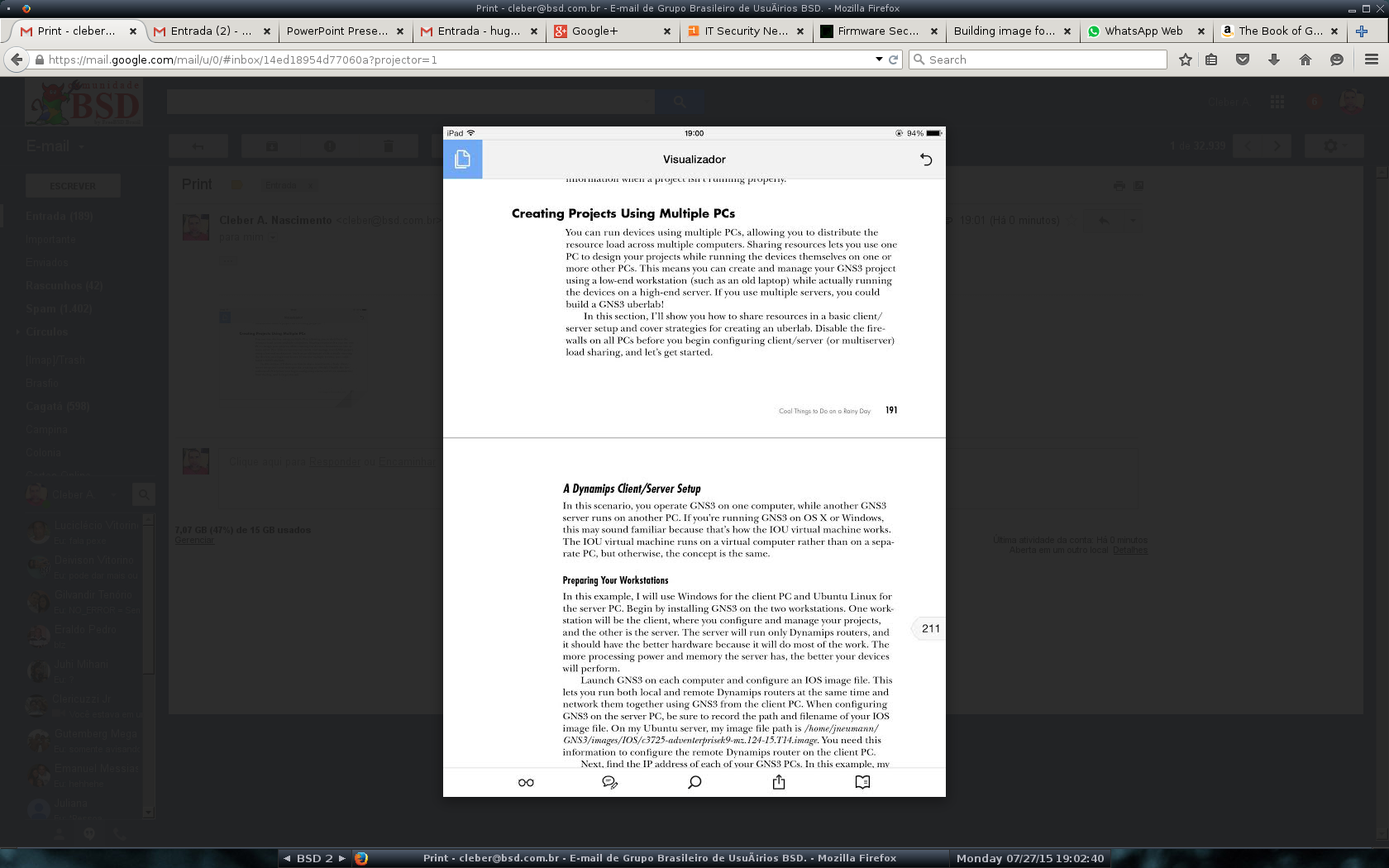Viewport: 1389px width, 868px height.
Task: Go to the previous email chevron
Action: (1248, 146)
